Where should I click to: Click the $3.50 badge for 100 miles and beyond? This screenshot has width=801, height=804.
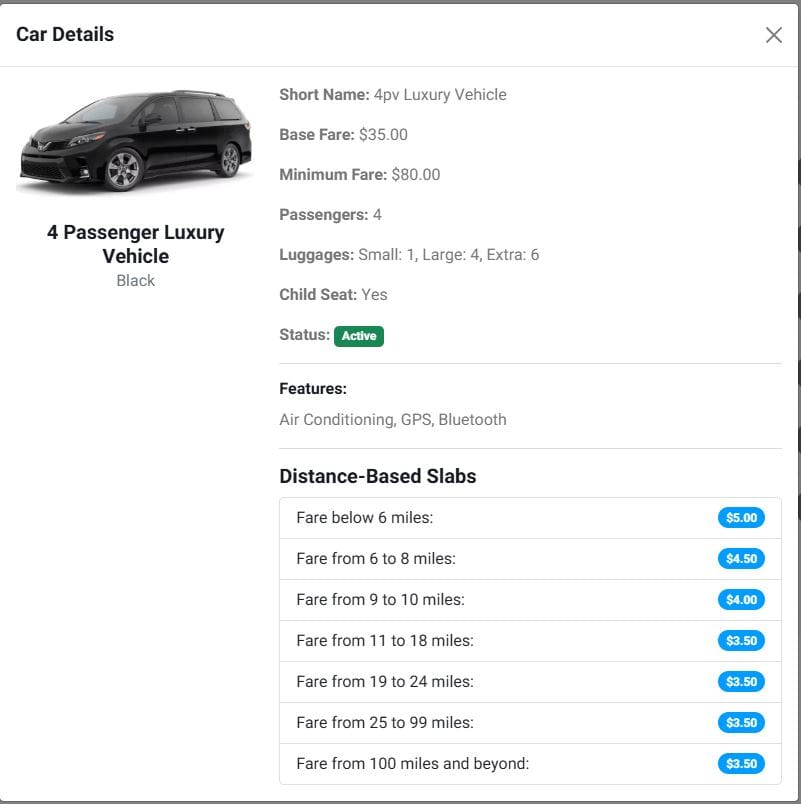tap(741, 763)
